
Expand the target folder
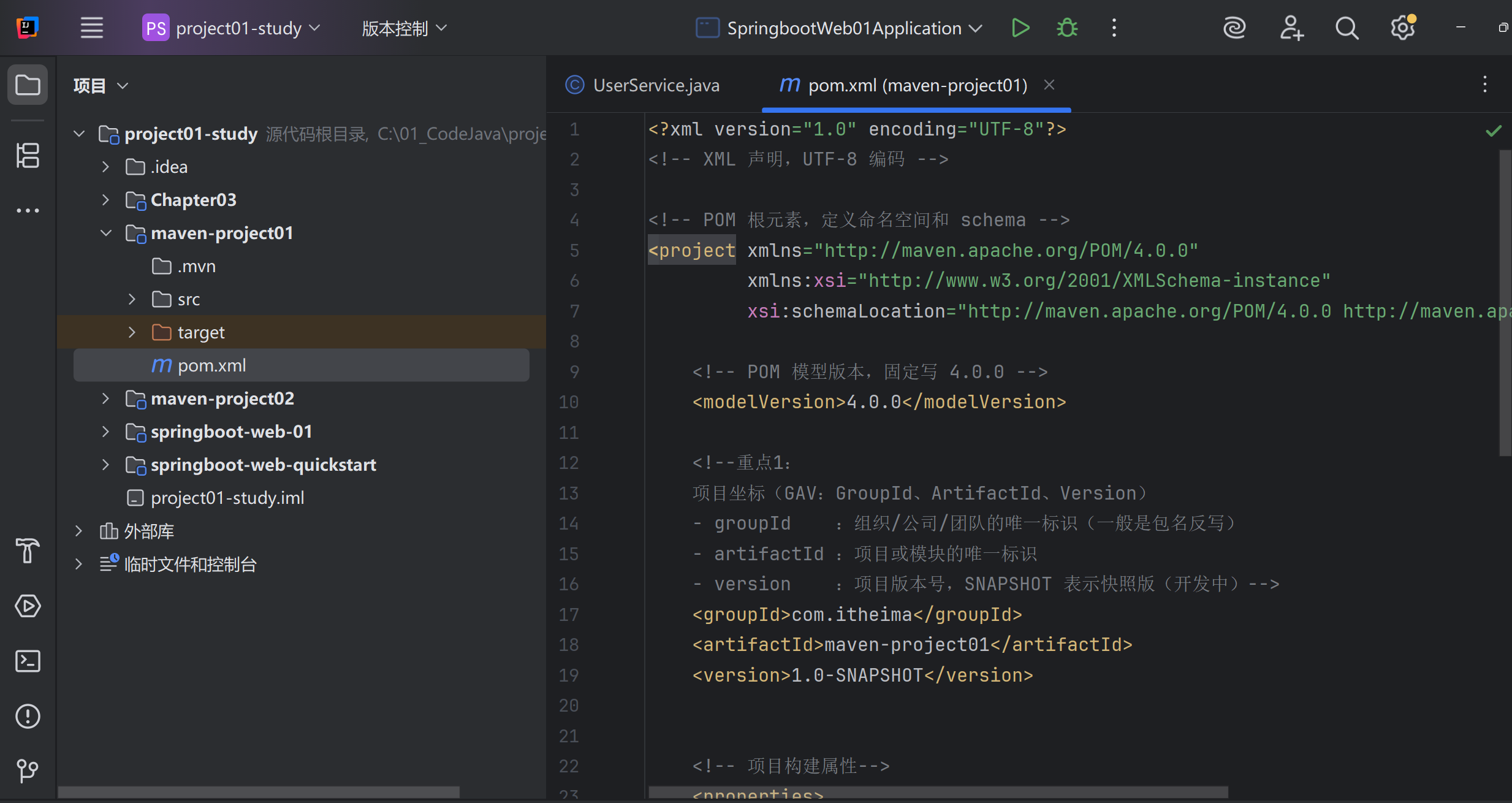132,332
